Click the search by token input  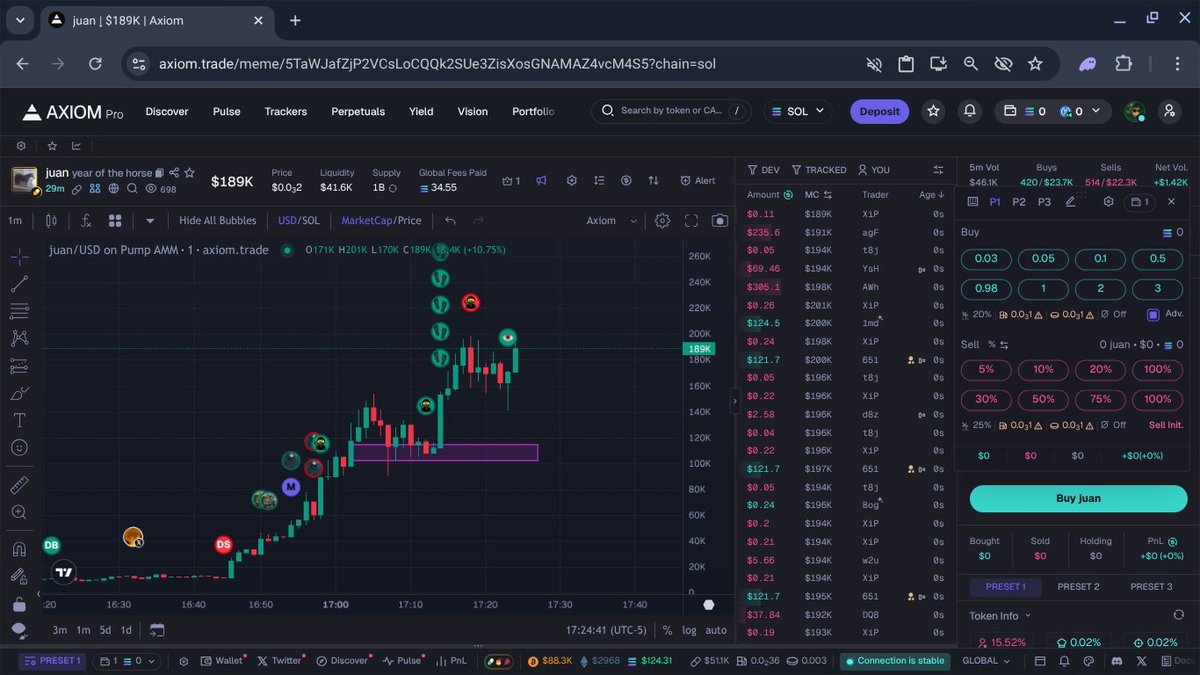[x=671, y=111]
